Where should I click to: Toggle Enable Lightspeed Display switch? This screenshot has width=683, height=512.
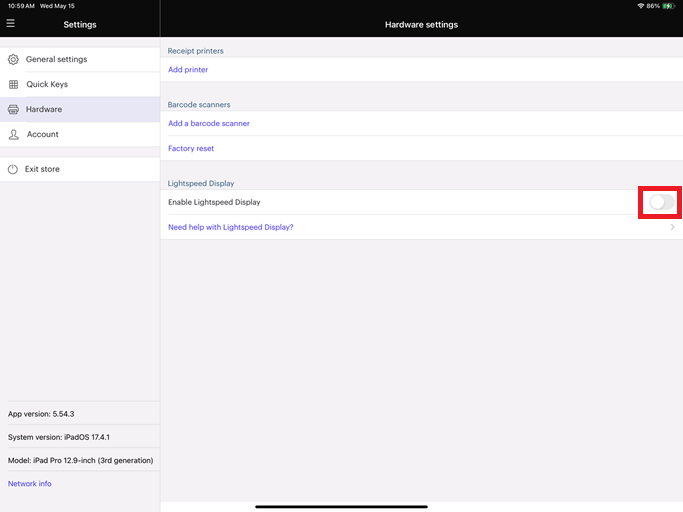(662, 202)
